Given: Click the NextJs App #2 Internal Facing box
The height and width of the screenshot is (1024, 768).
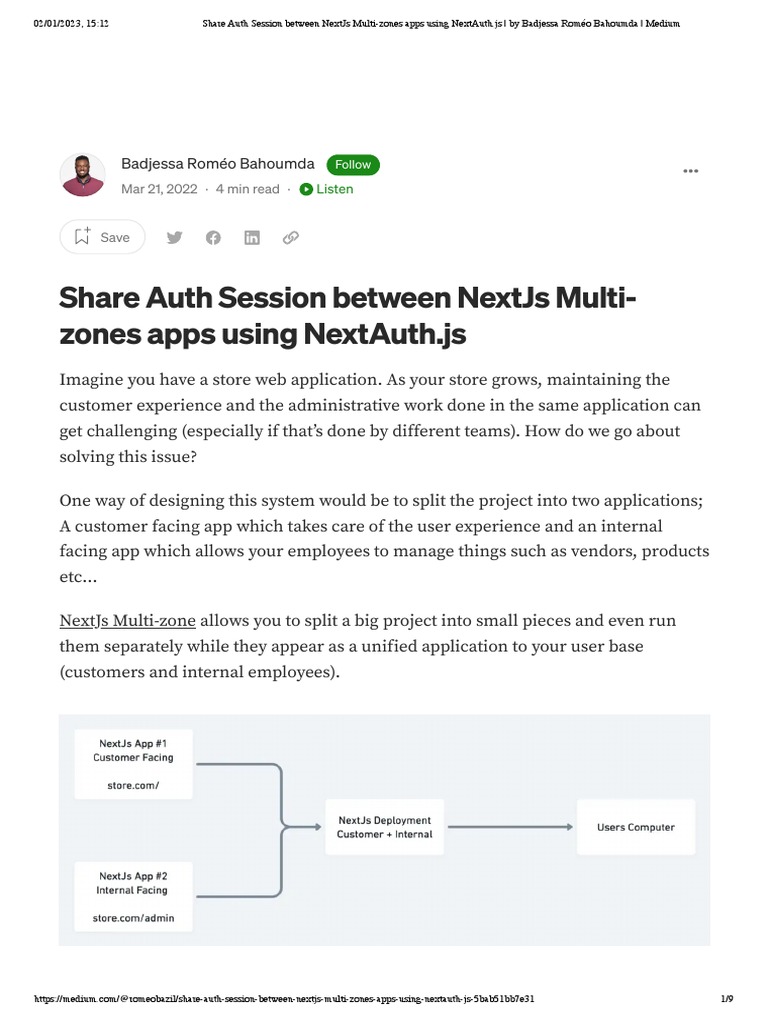Looking at the screenshot, I should pyautogui.click(x=133, y=897).
